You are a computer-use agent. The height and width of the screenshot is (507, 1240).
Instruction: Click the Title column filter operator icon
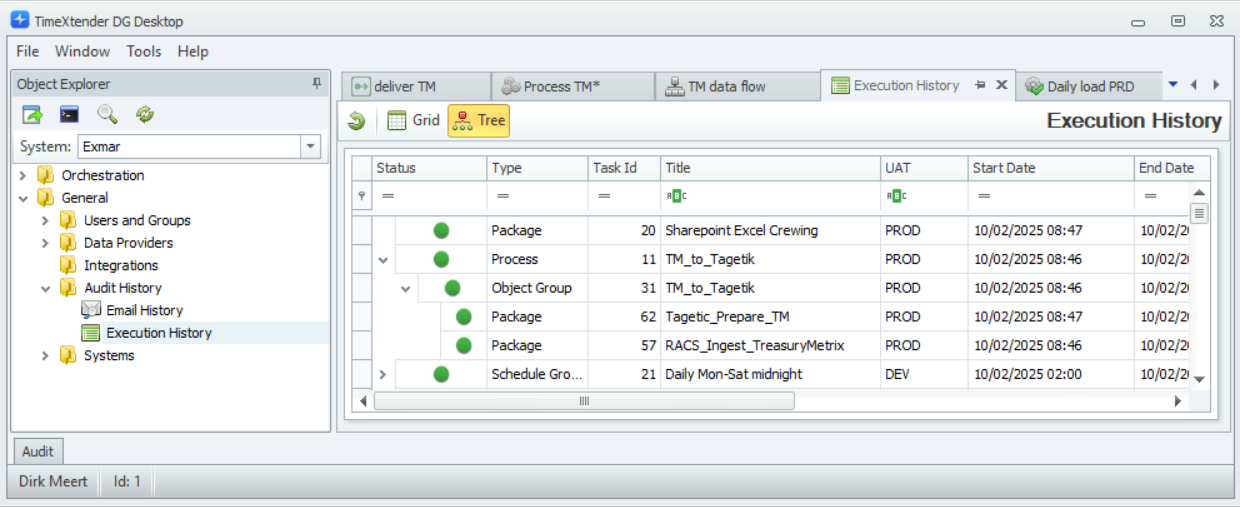pyautogui.click(x=677, y=196)
